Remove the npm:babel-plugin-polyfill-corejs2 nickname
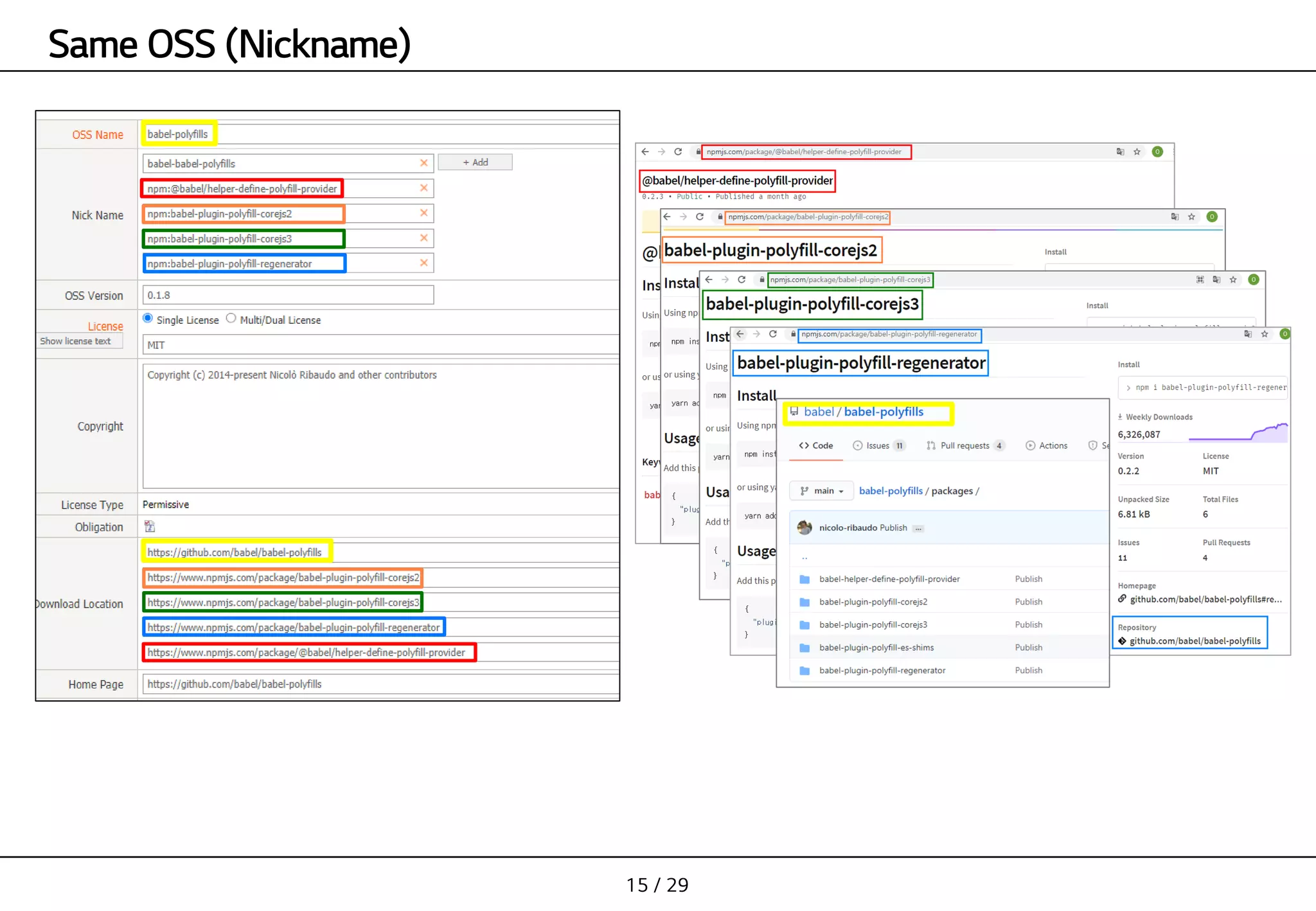 coord(423,213)
